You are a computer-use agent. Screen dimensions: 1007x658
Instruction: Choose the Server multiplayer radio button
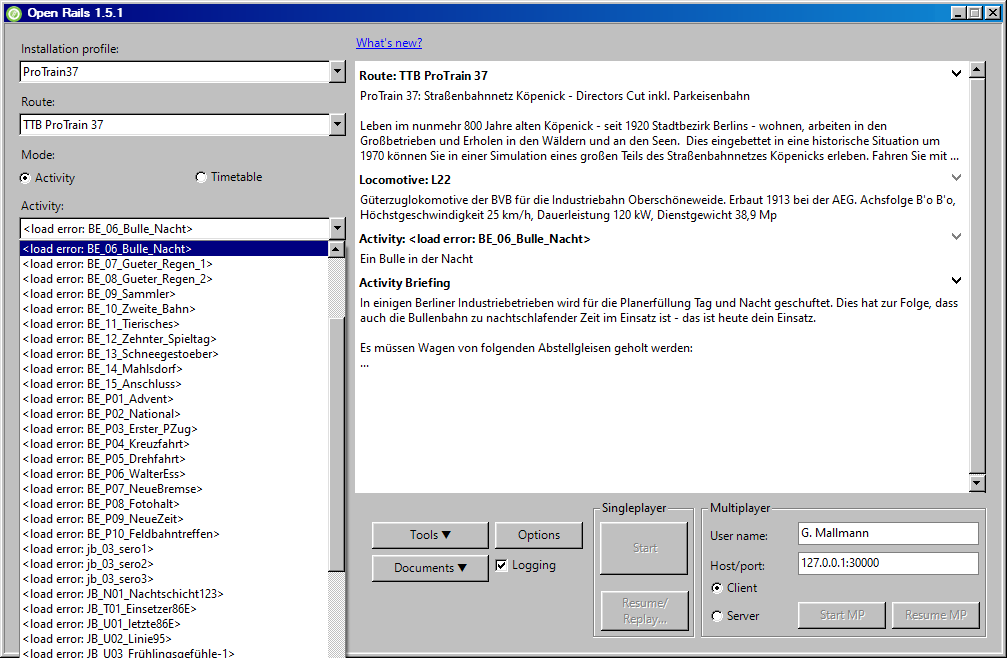(x=716, y=616)
